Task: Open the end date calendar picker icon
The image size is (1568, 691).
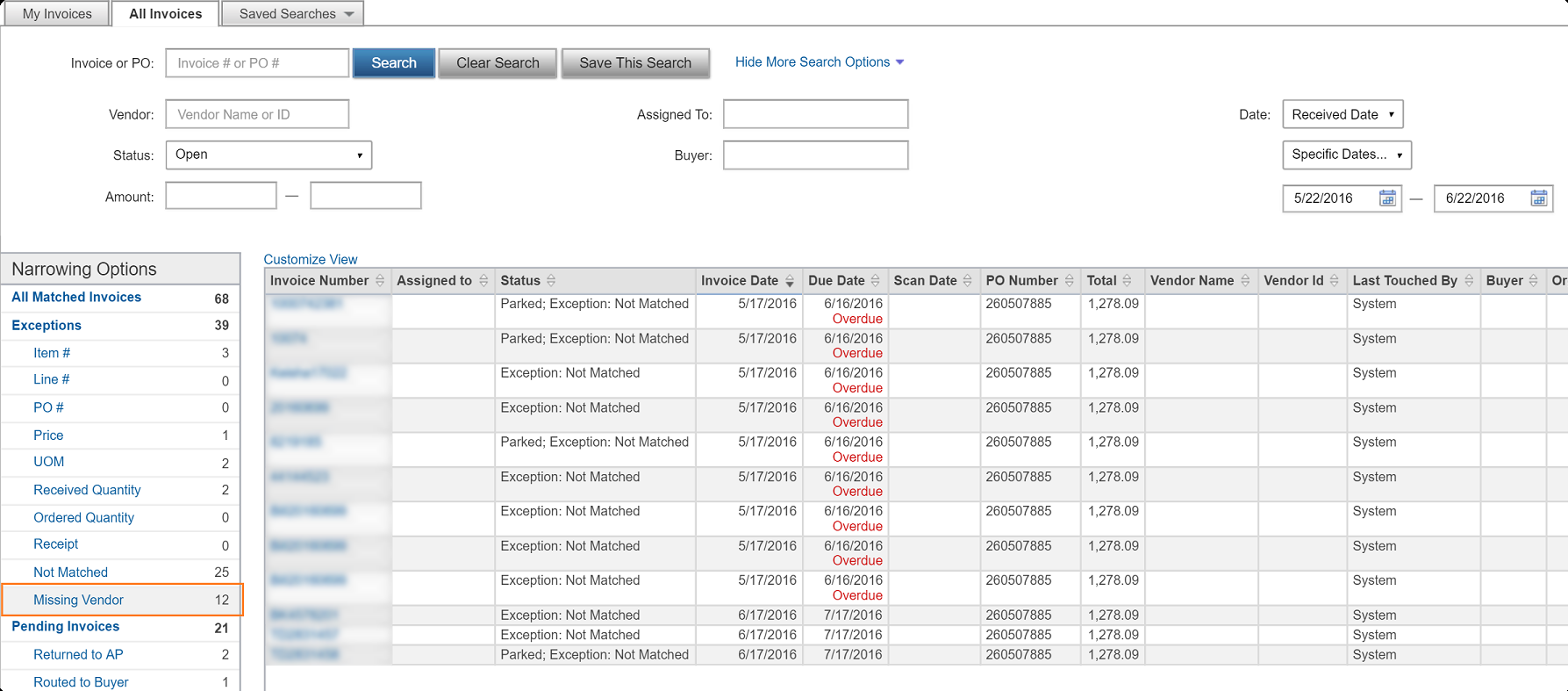Action: [x=1538, y=198]
